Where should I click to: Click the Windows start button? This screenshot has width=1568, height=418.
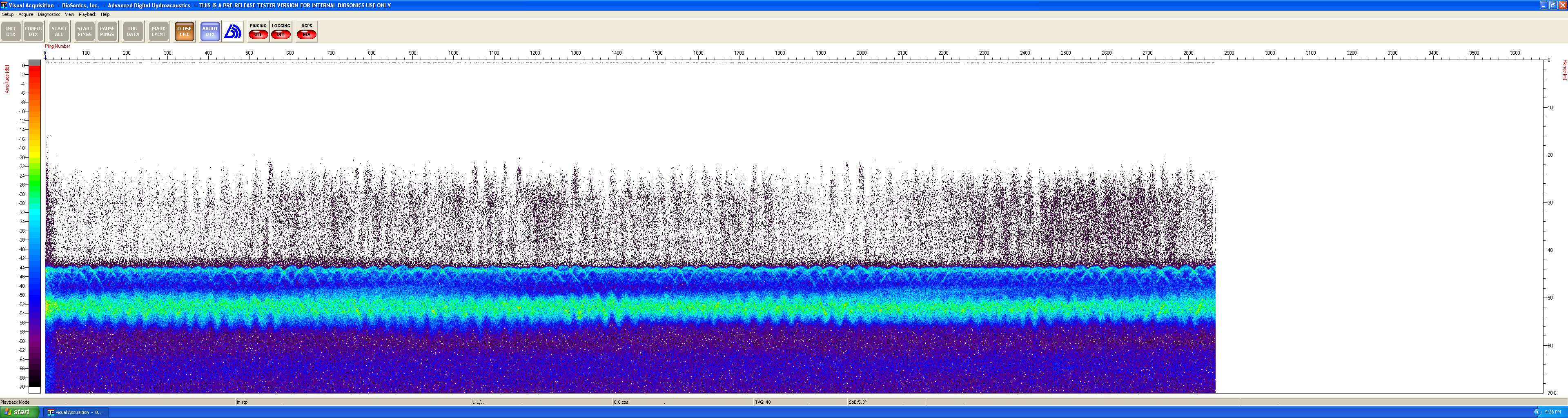tap(20, 412)
